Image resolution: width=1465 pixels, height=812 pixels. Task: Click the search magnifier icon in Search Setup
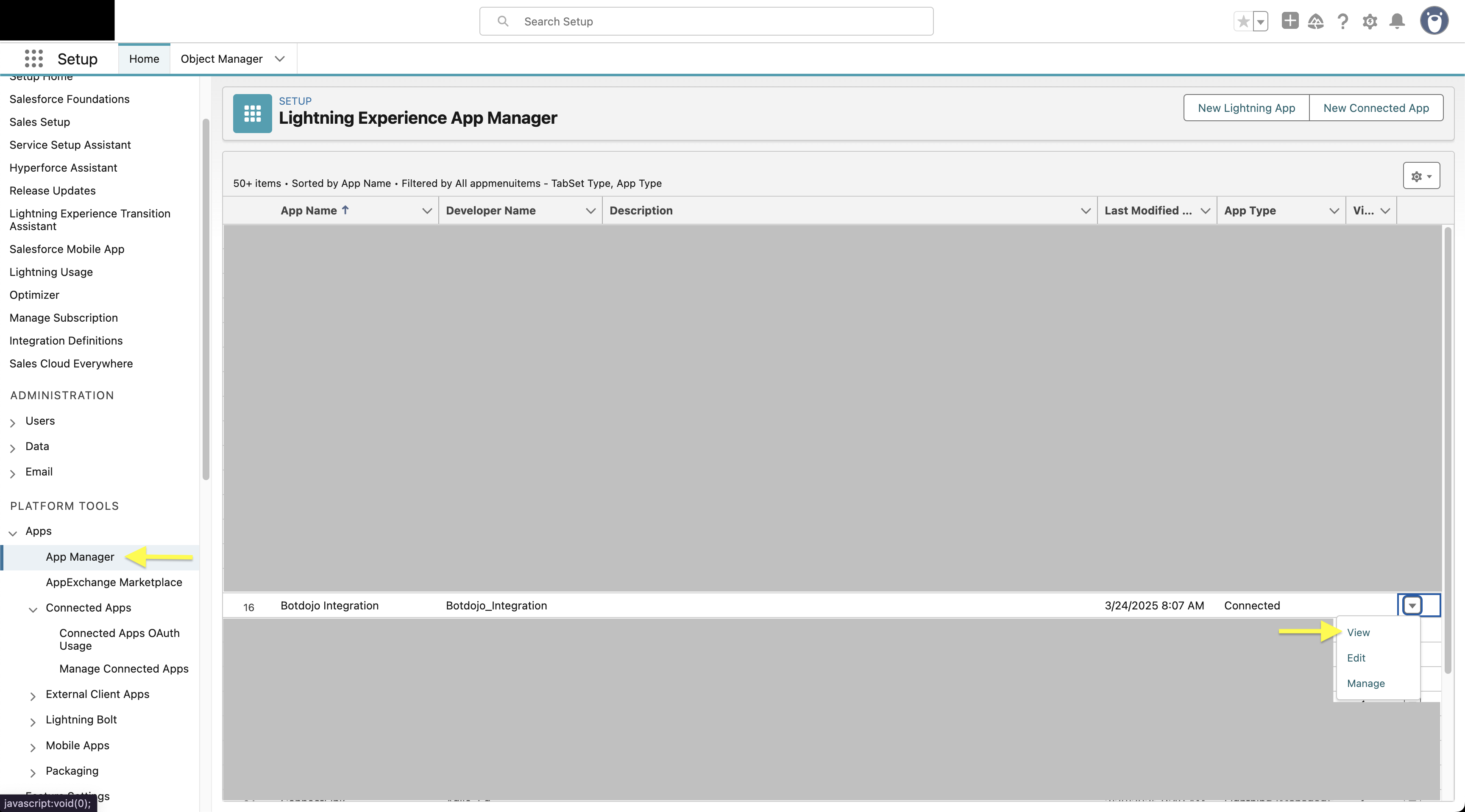point(503,21)
